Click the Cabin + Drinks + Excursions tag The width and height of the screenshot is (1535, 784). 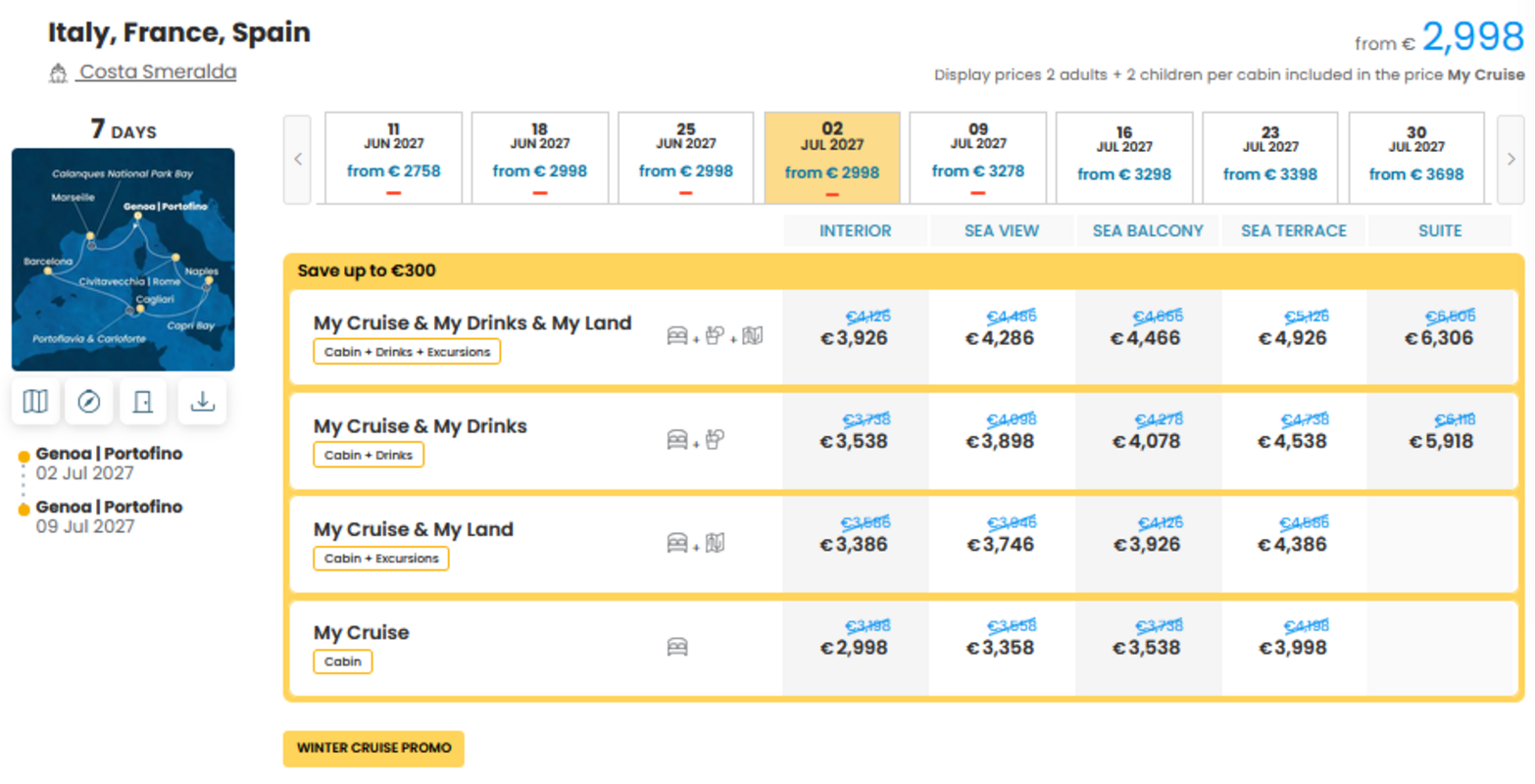[407, 352]
